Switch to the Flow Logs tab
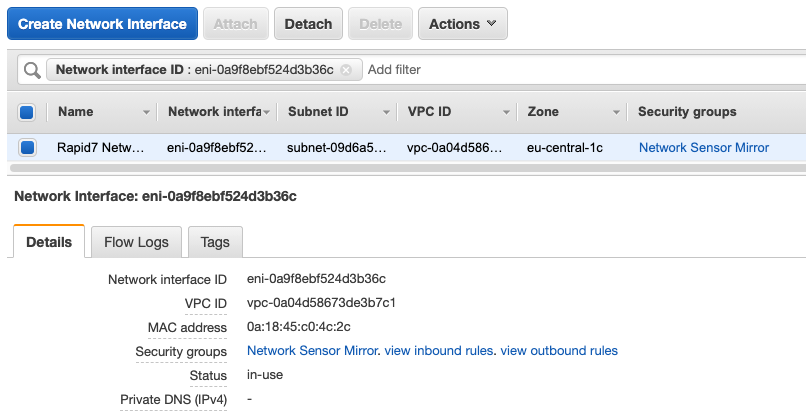Viewport: 806px width, 413px height. [136, 242]
